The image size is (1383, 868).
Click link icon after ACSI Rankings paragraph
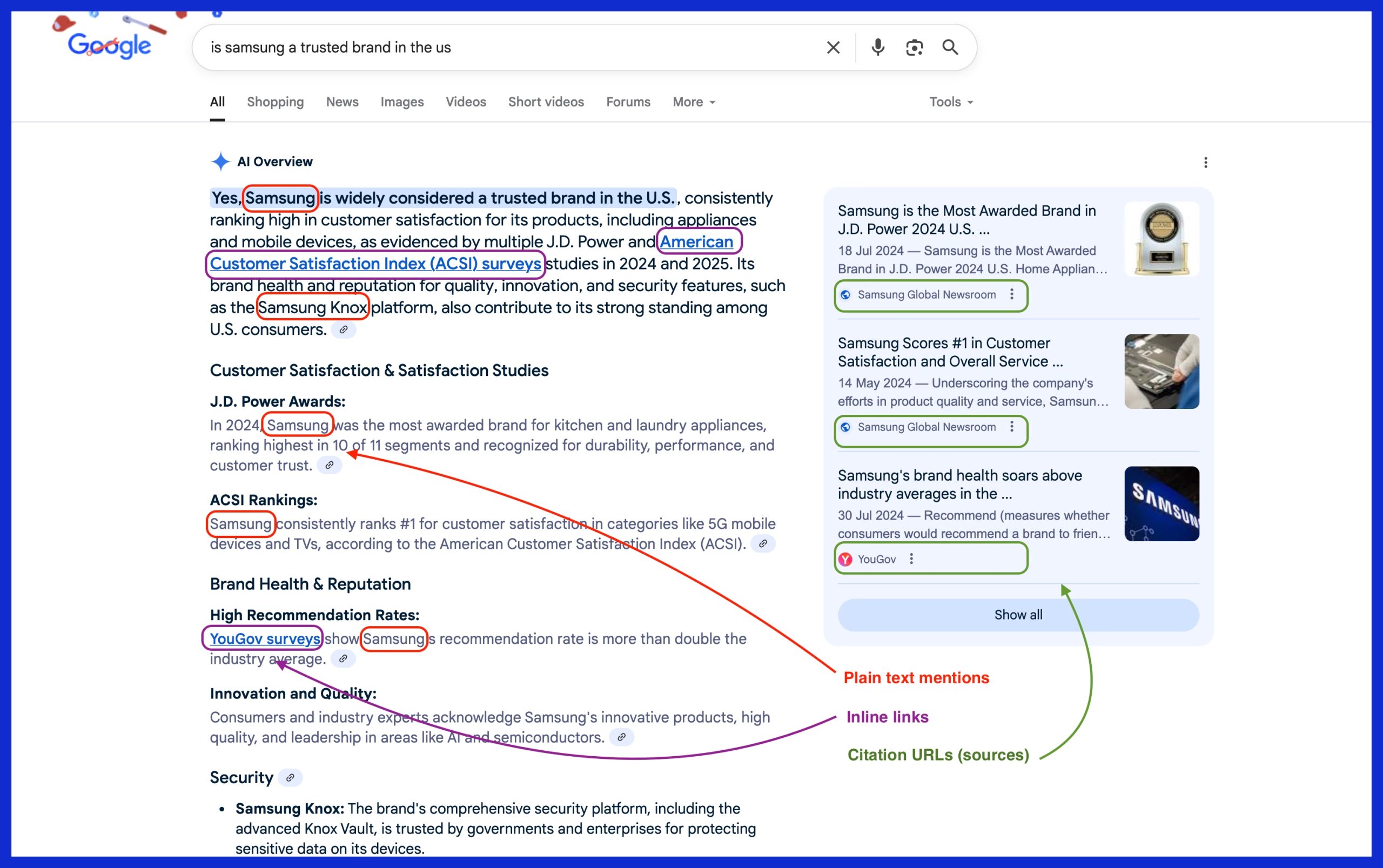click(762, 543)
